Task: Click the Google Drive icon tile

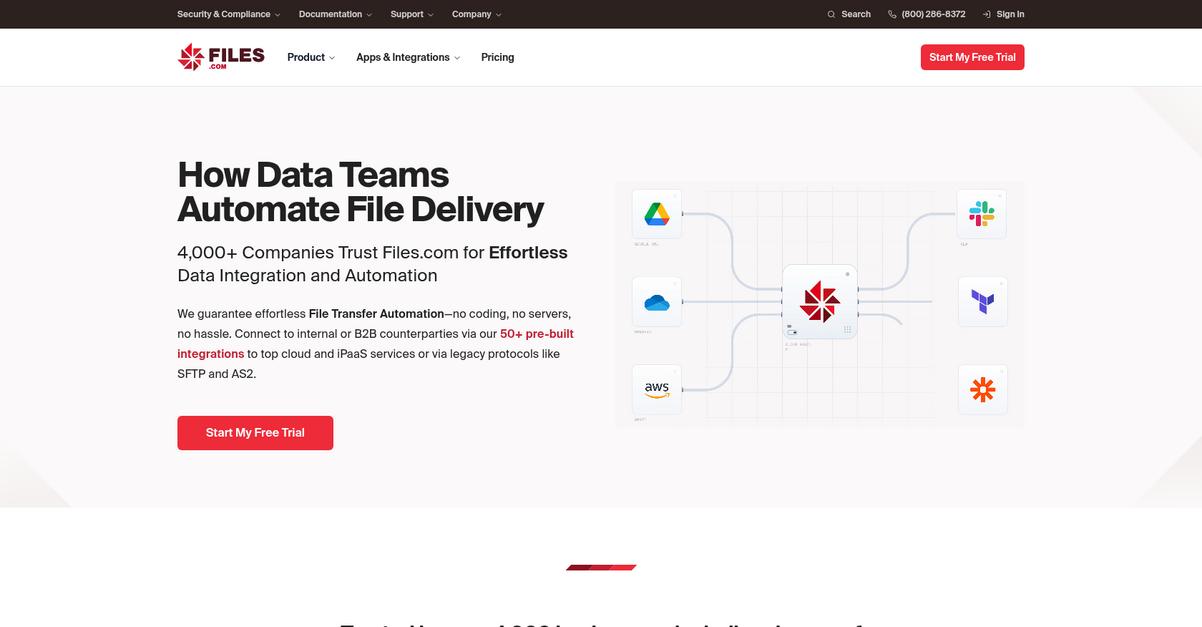Action: 657,214
